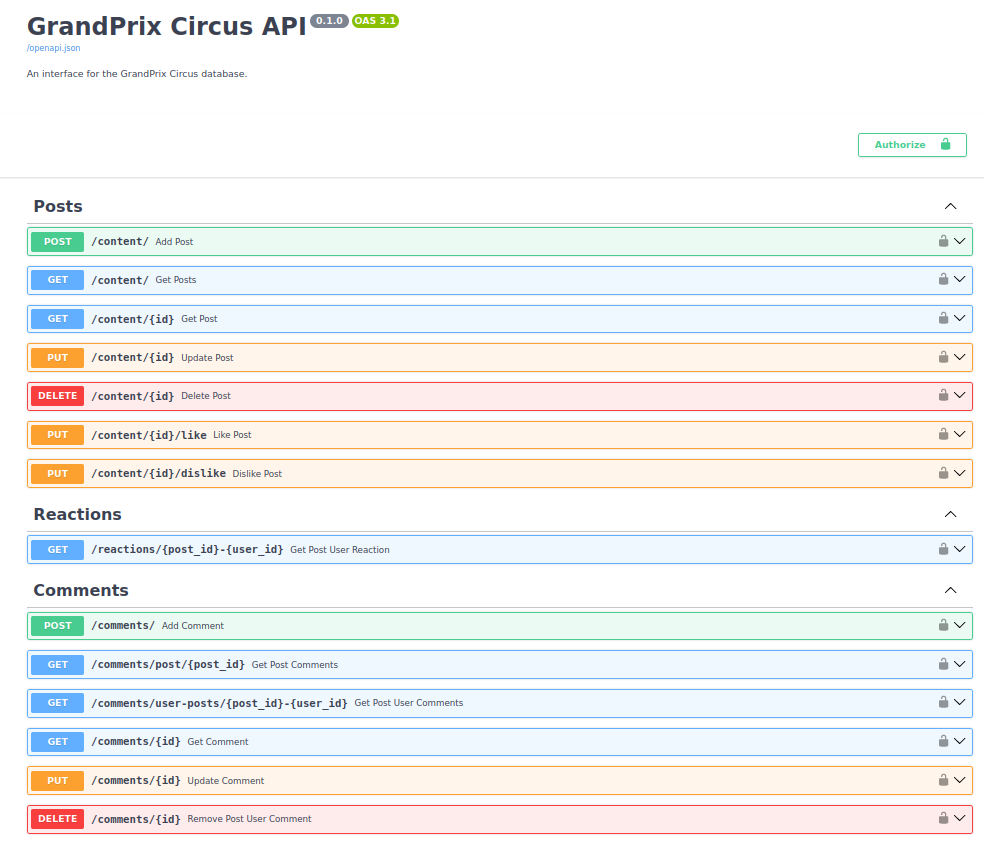Click the Authorize button
This screenshot has width=984, height=845.
pos(911,144)
